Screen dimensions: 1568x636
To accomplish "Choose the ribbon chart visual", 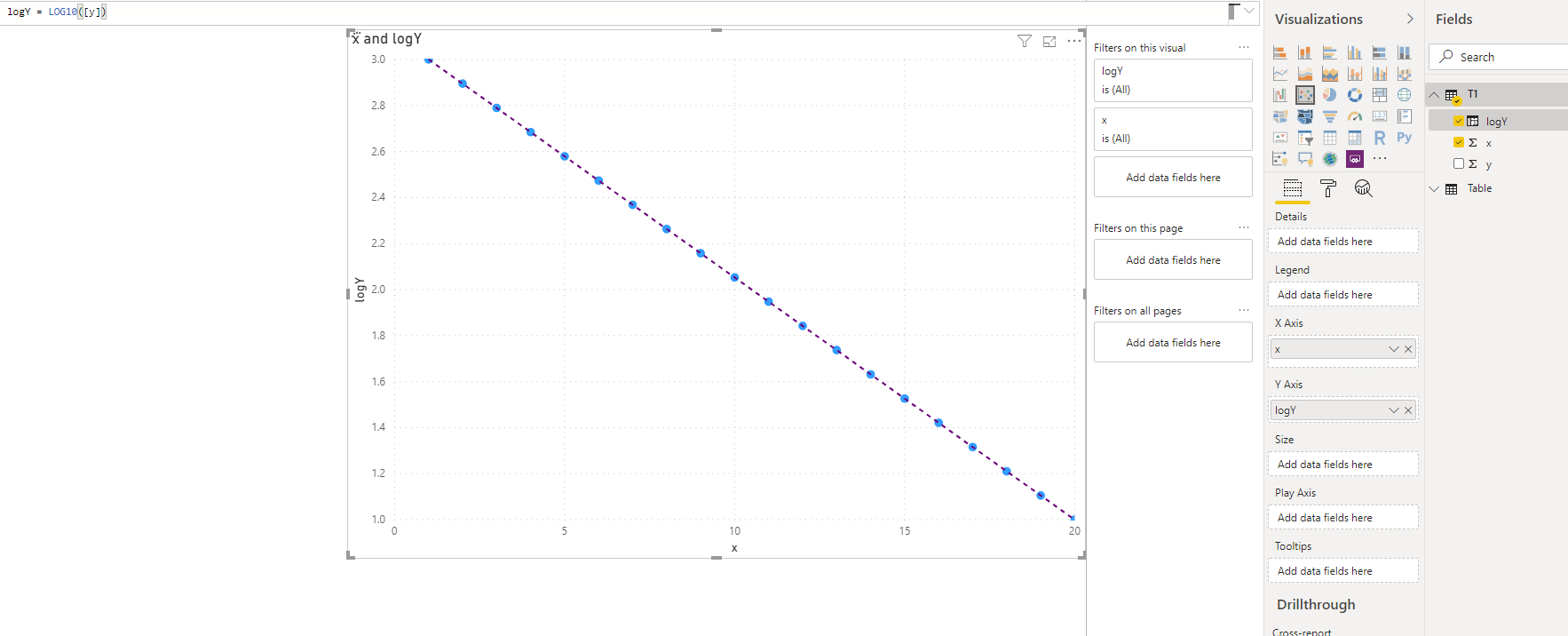I will (x=1404, y=74).
